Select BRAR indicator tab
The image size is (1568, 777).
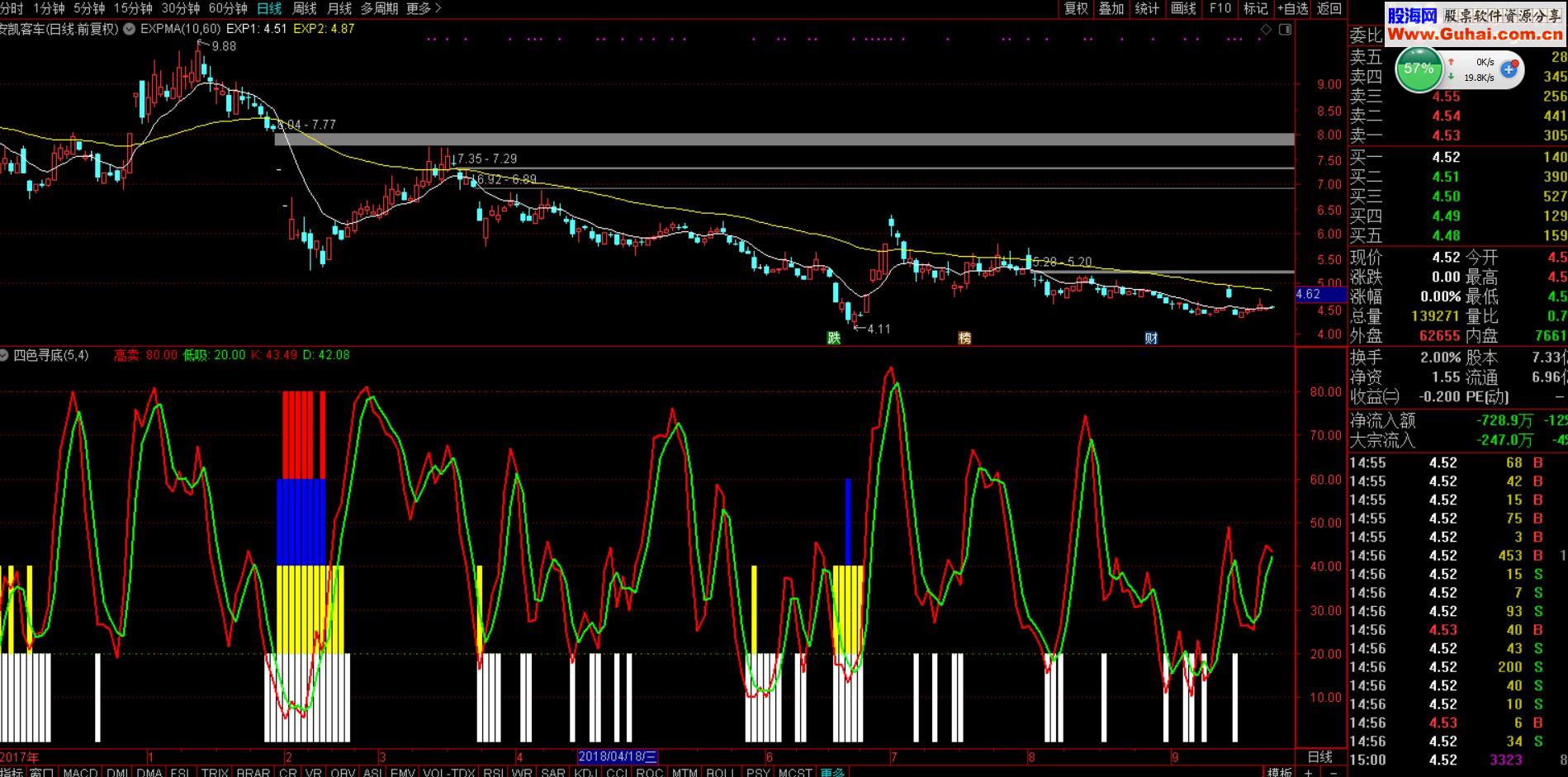coord(253,772)
